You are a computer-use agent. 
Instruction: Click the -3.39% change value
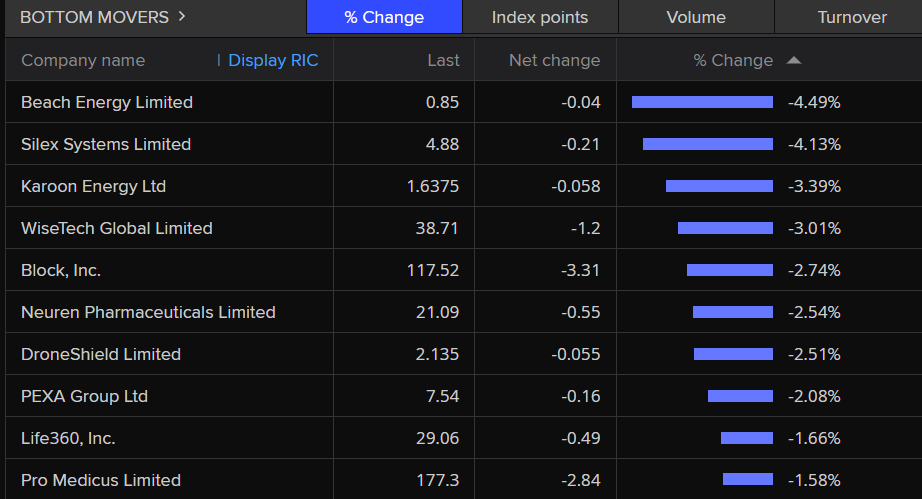click(814, 186)
